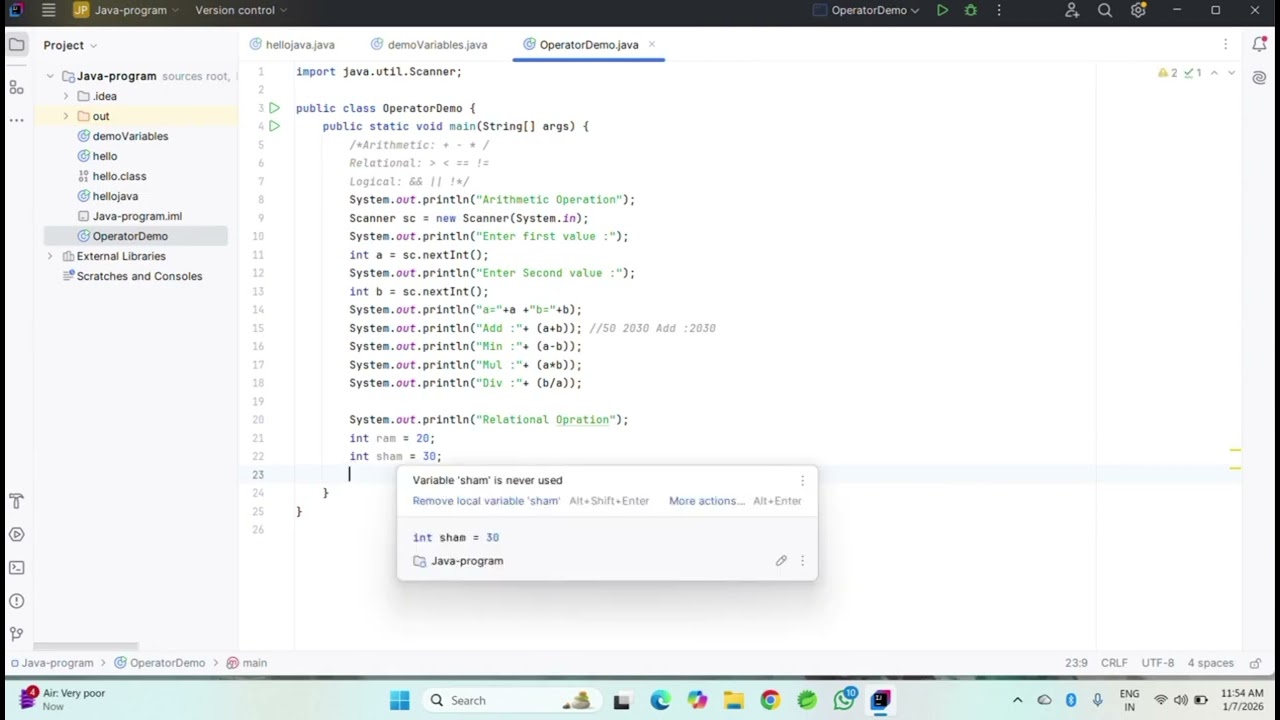
Task: Open options menu beside Java-program in tooltip
Action: point(802,561)
